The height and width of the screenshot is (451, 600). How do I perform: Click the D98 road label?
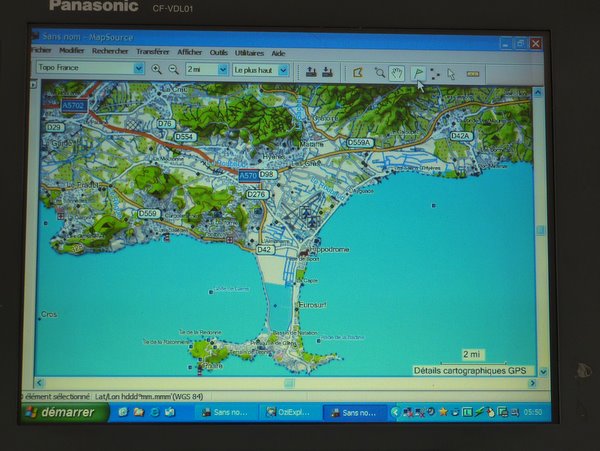click(267, 174)
